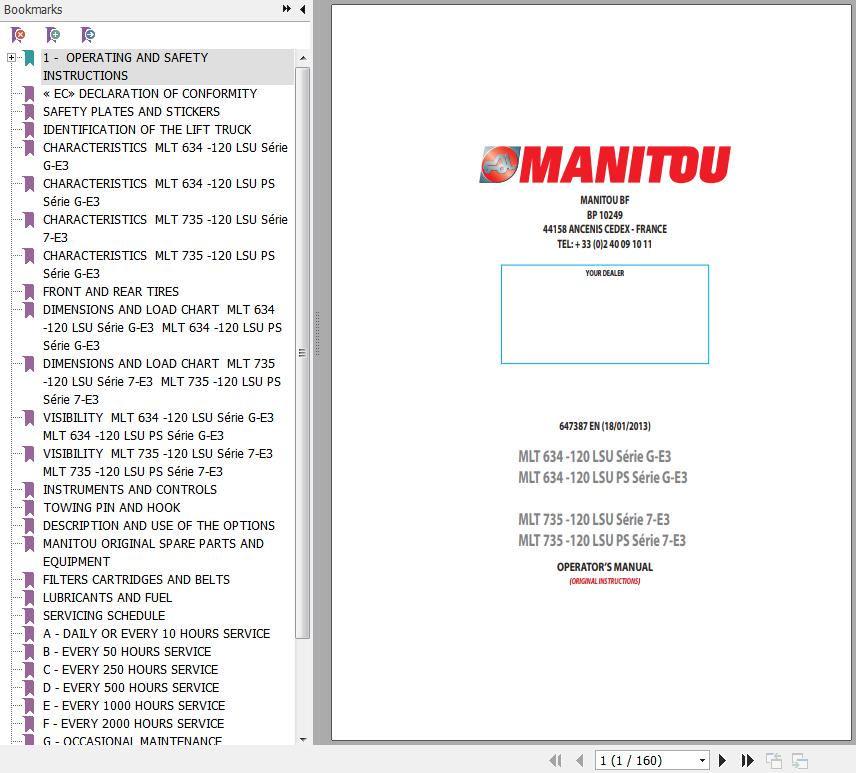This screenshot has width=856, height=773.
Task: Select FRONT AND REAR TIRES bookmark
Action: (111, 292)
